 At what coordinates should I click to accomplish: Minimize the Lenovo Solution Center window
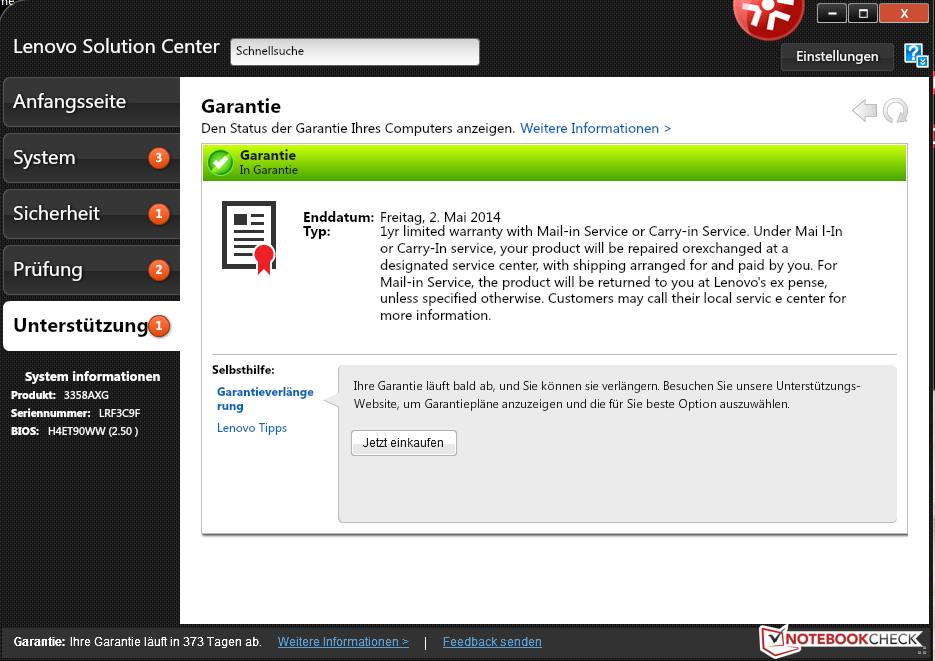(832, 13)
